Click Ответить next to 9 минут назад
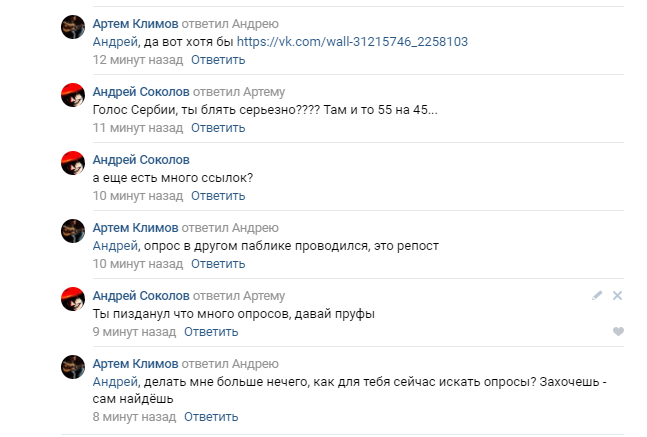Image resolution: width=647 pixels, height=437 pixels. click(211, 331)
